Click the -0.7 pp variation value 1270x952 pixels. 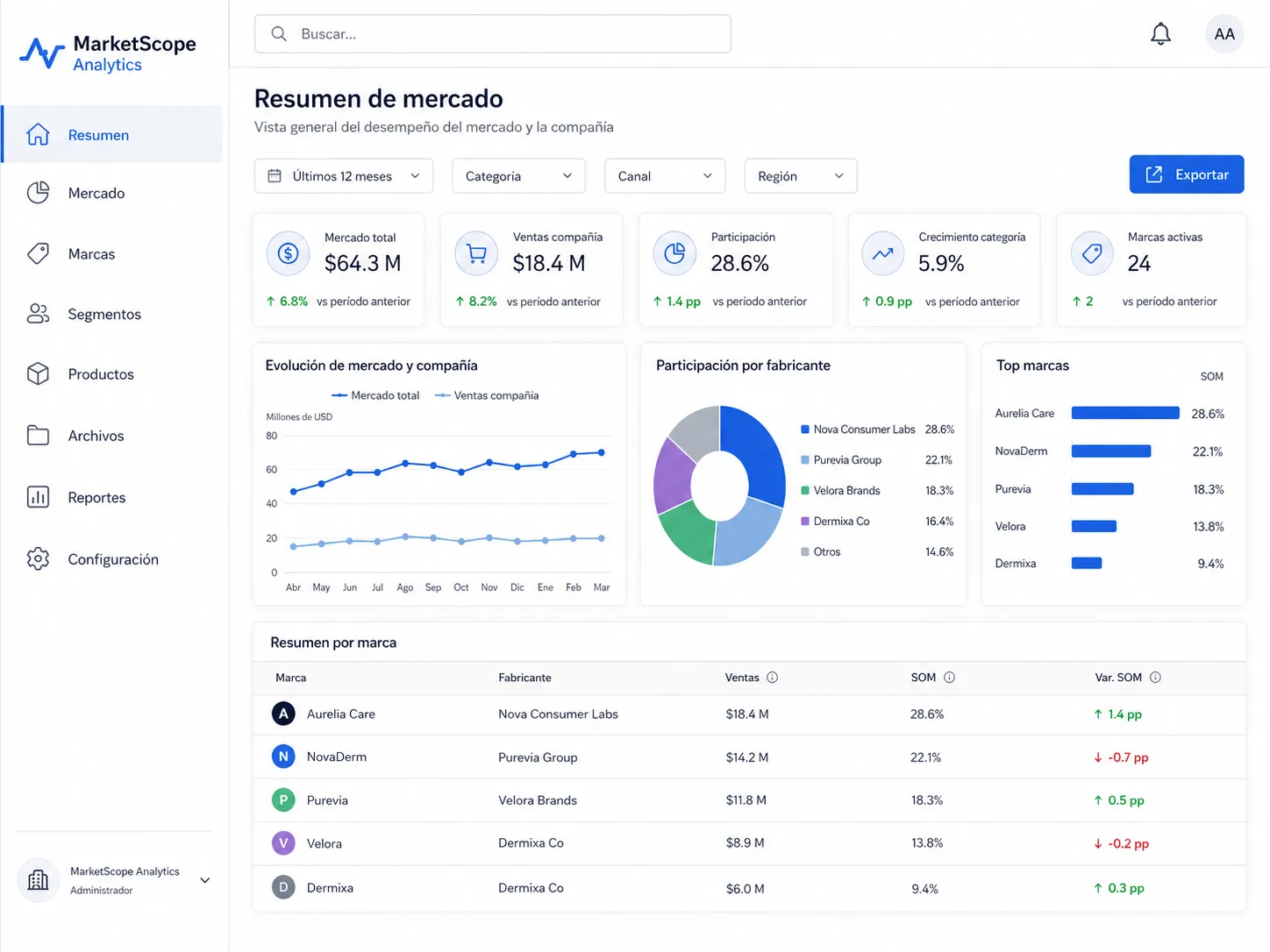[1121, 757]
